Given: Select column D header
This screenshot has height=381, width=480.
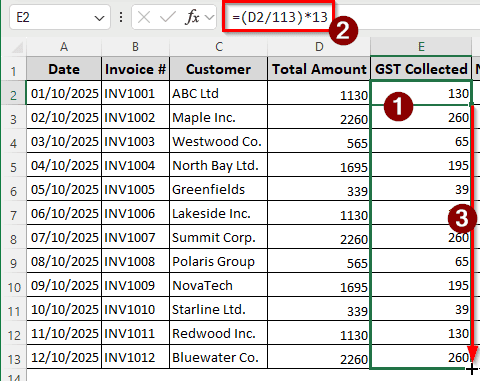Looking at the screenshot, I should tap(319, 47).
